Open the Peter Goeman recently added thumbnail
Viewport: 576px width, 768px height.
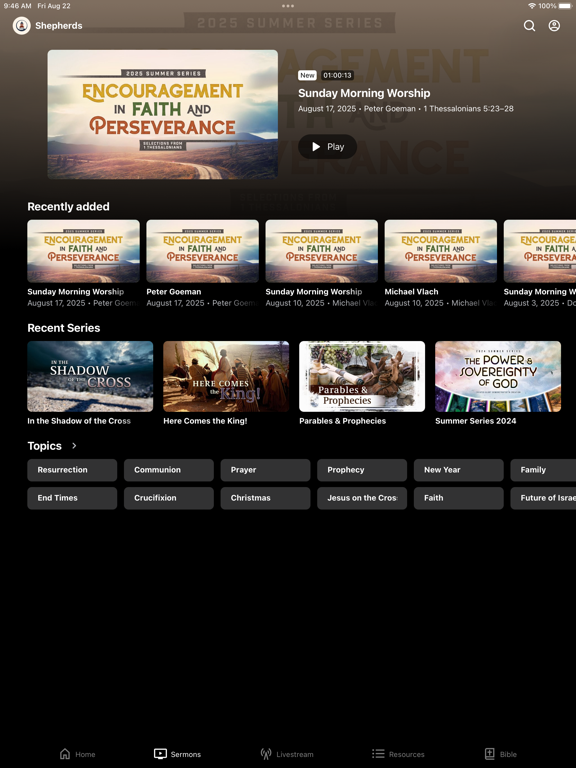(x=202, y=251)
